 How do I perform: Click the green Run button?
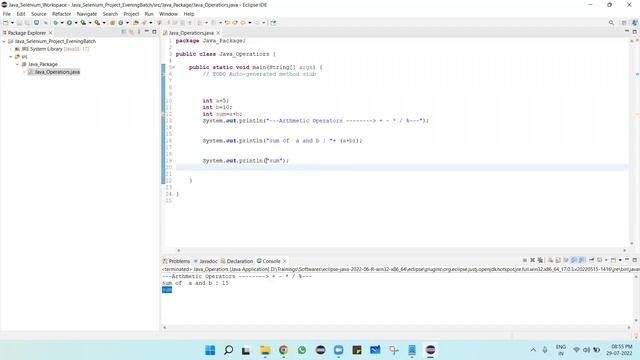(x=69, y=23)
